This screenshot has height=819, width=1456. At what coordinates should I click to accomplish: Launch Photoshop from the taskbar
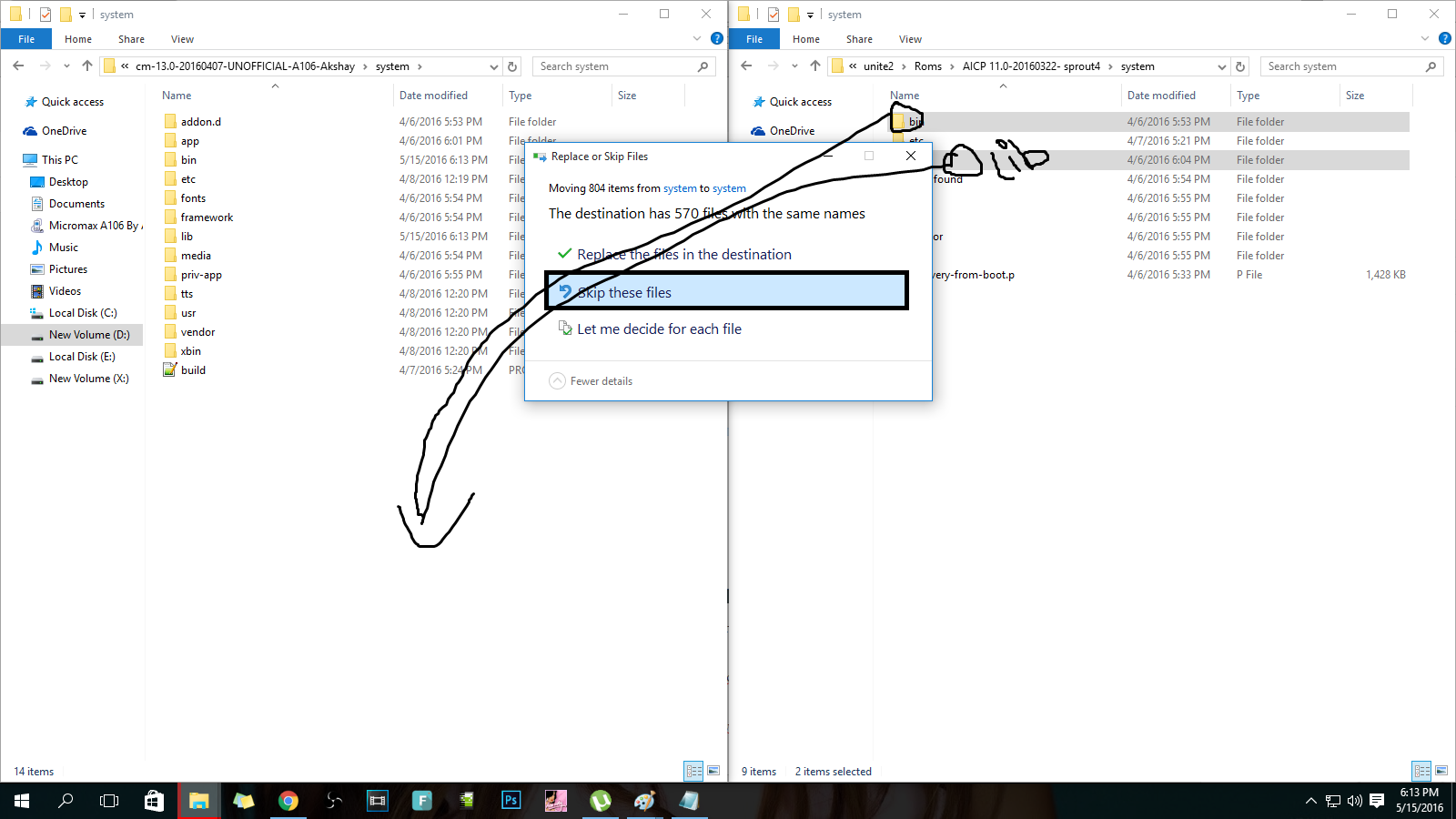point(511,801)
